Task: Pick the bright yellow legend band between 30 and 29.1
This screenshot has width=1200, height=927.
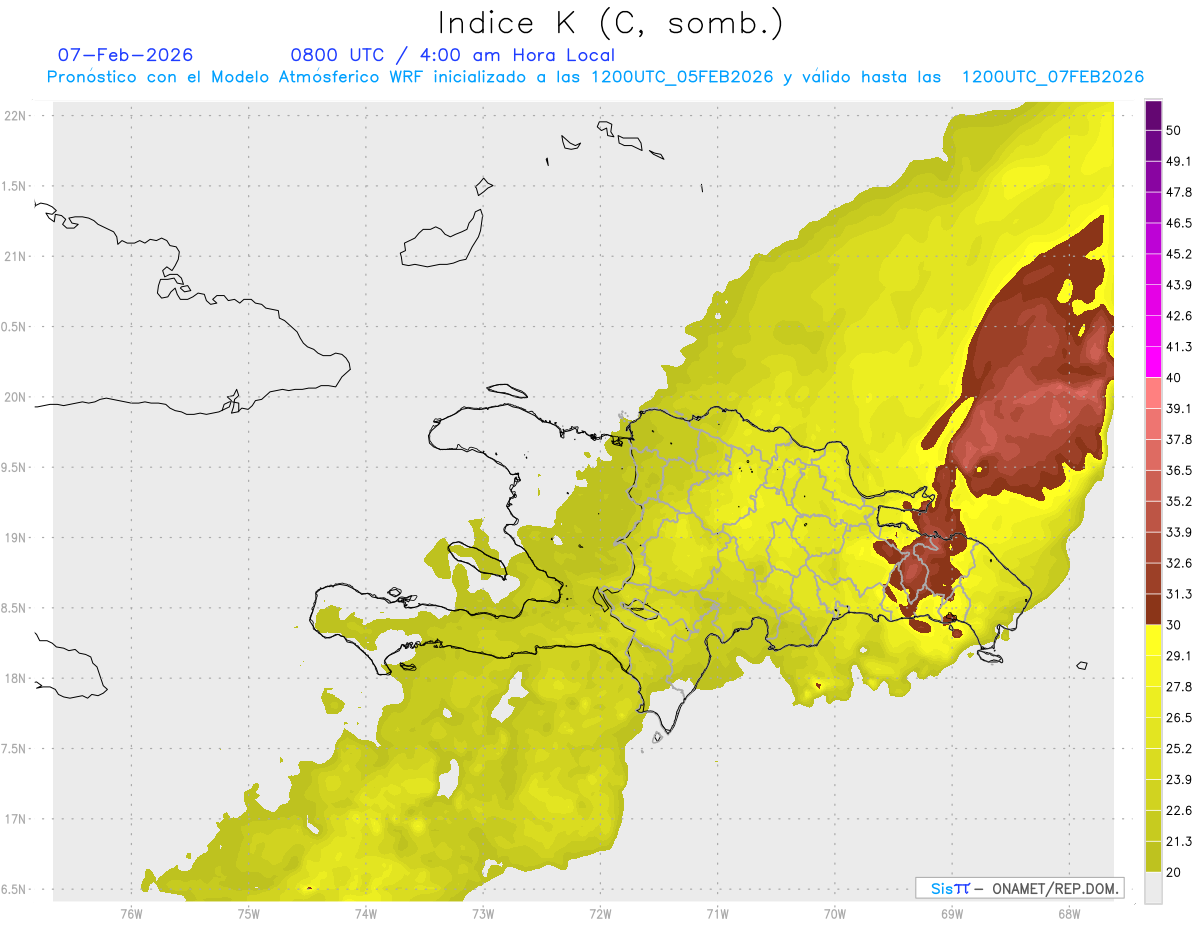Action: [1153, 640]
